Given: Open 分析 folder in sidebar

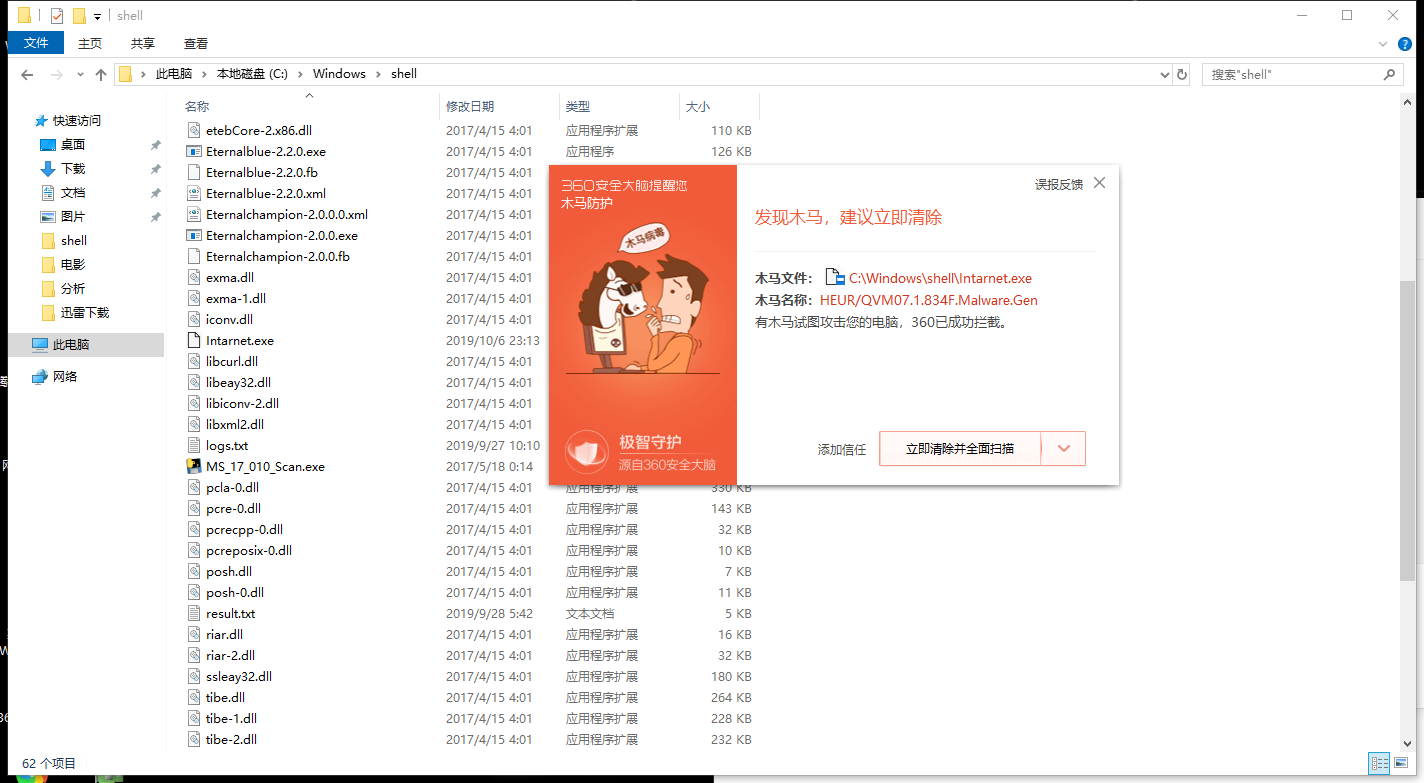Looking at the screenshot, I should 73,288.
